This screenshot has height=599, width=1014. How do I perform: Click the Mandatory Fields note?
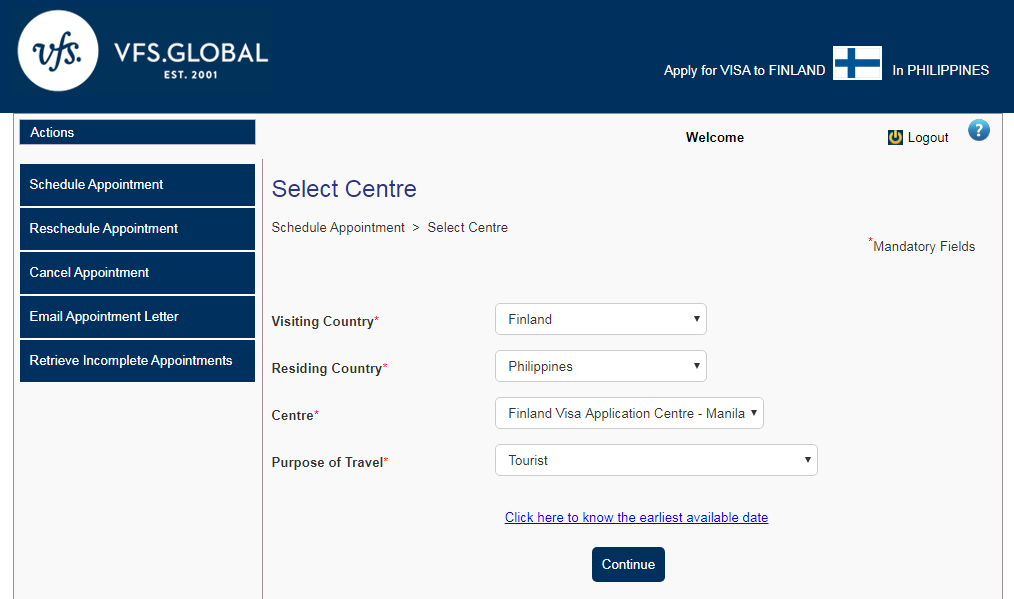tap(922, 245)
